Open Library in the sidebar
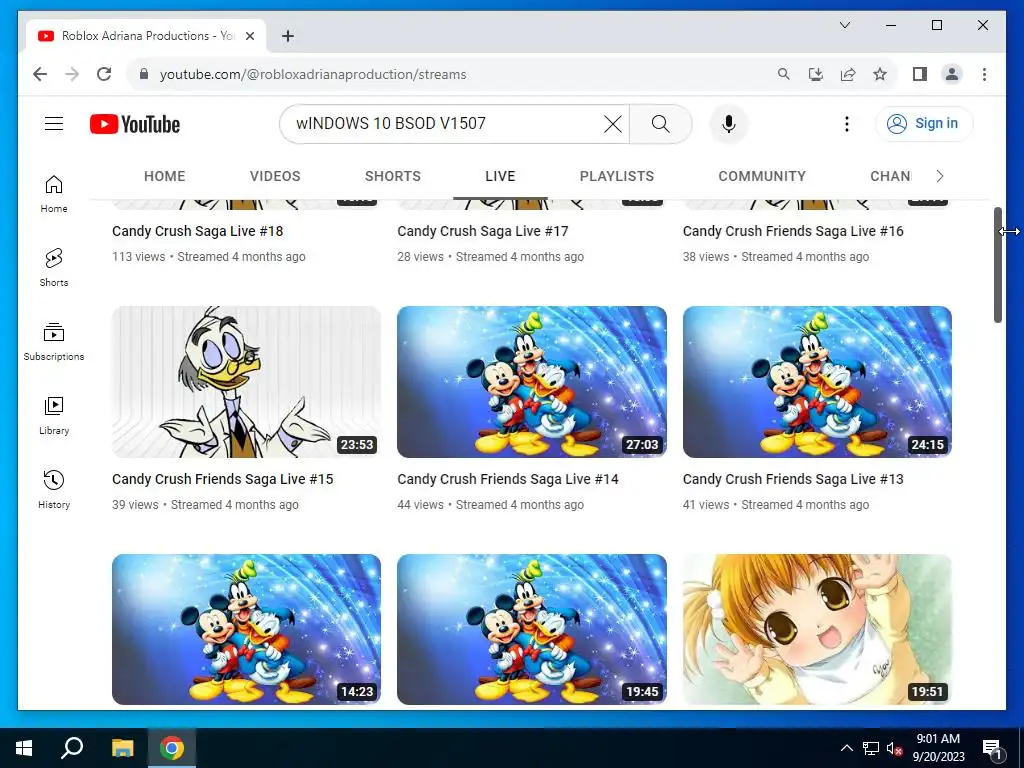This screenshot has width=1024, height=768. pyautogui.click(x=54, y=415)
